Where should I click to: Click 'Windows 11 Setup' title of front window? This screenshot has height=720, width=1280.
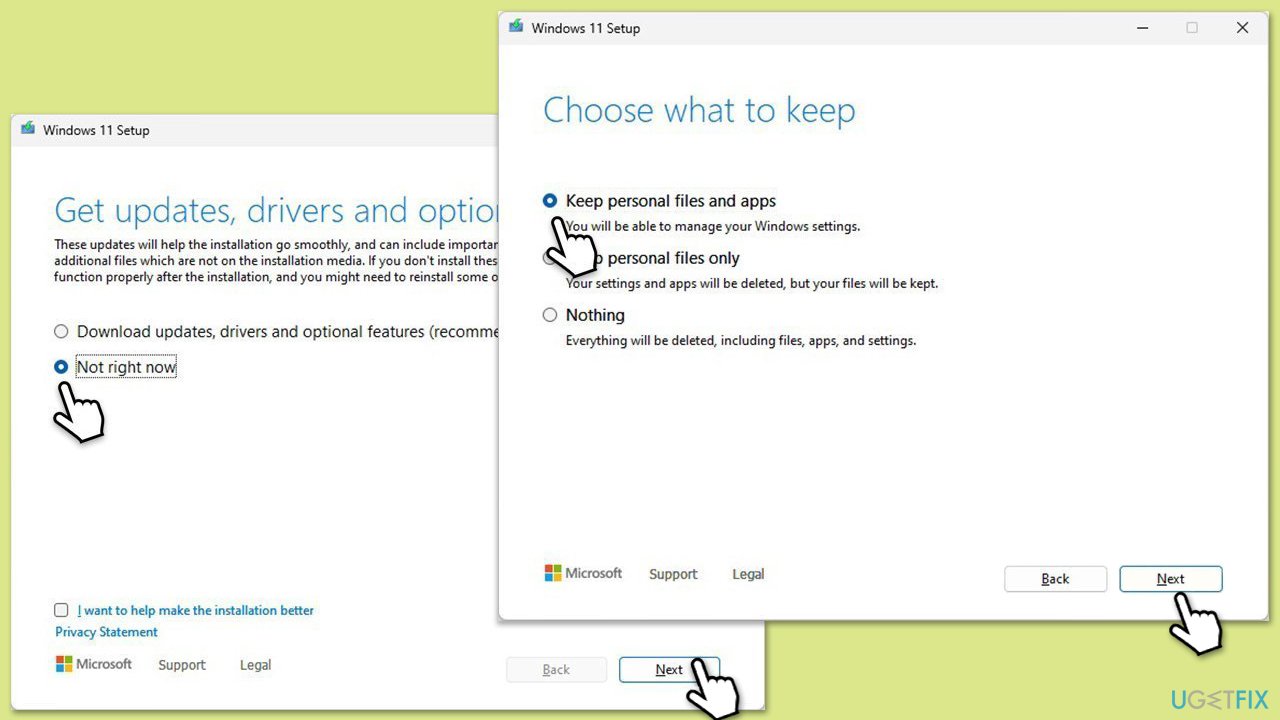pyautogui.click(x=586, y=28)
